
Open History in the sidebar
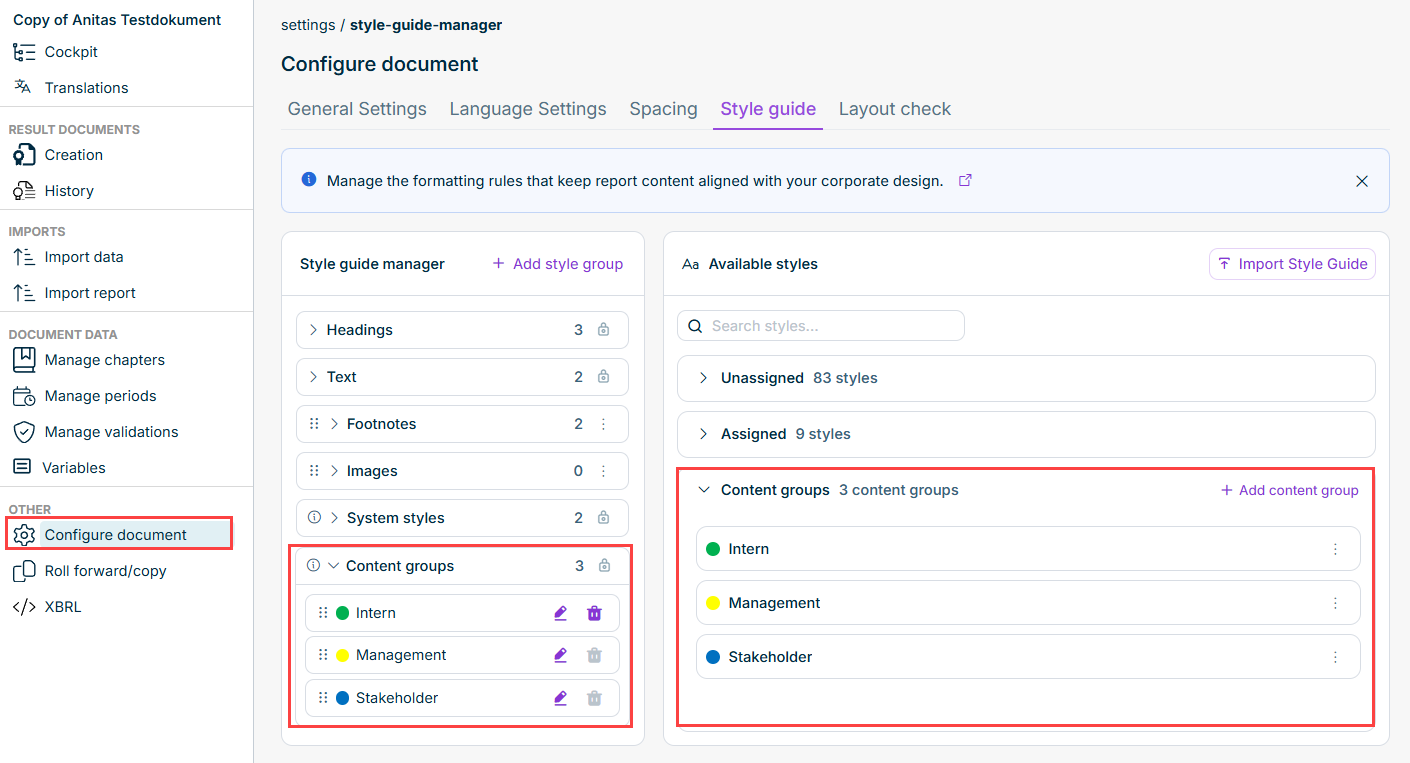[69, 191]
